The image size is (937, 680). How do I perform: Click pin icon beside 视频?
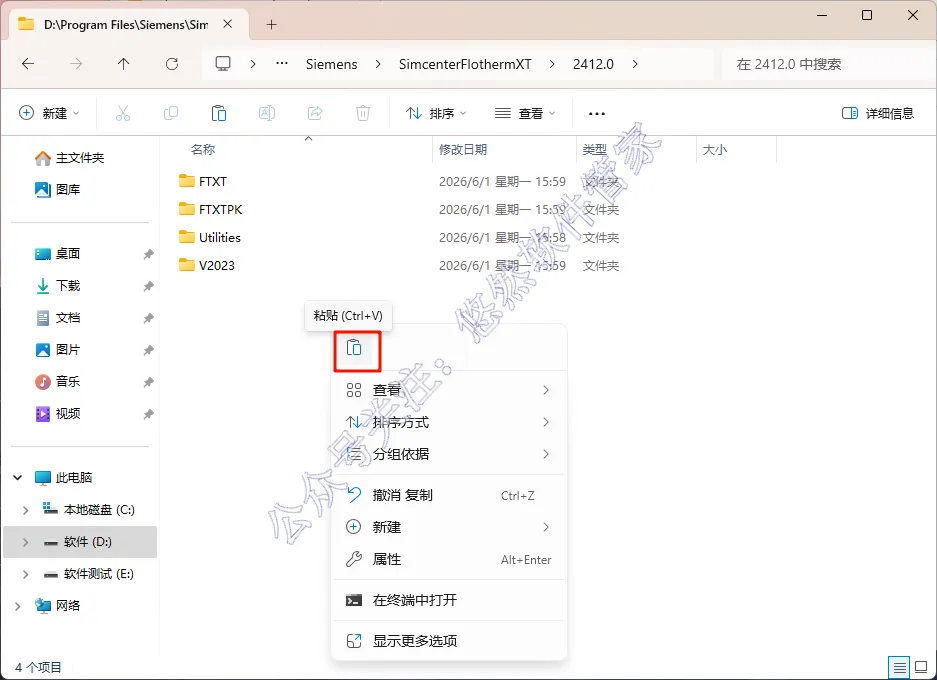(x=148, y=414)
